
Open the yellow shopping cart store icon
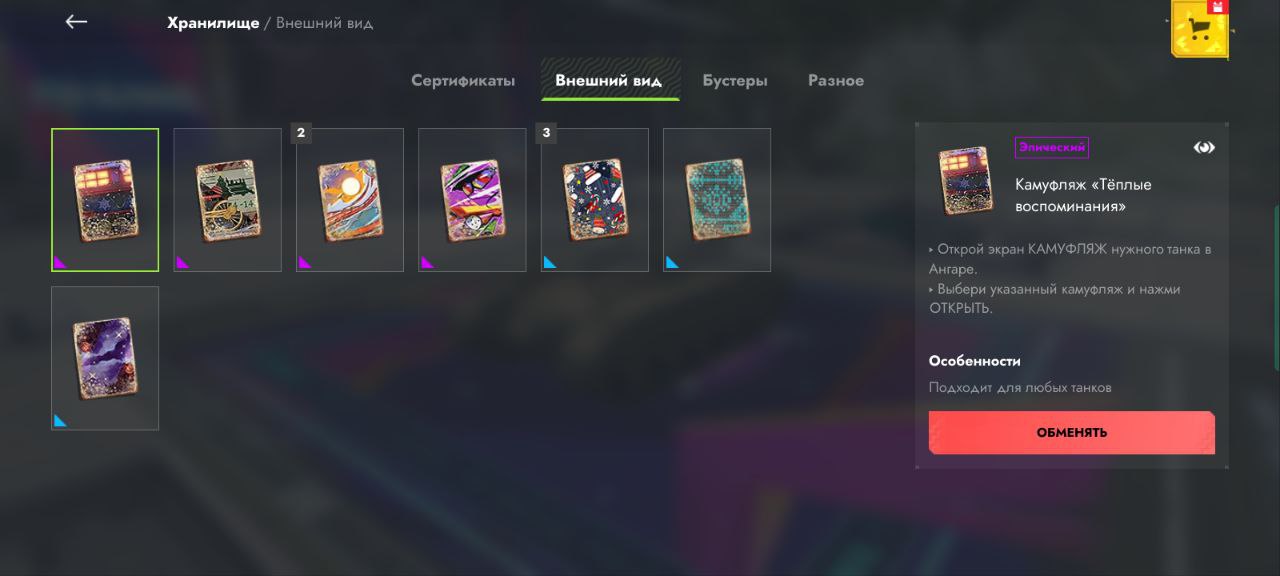(1199, 30)
